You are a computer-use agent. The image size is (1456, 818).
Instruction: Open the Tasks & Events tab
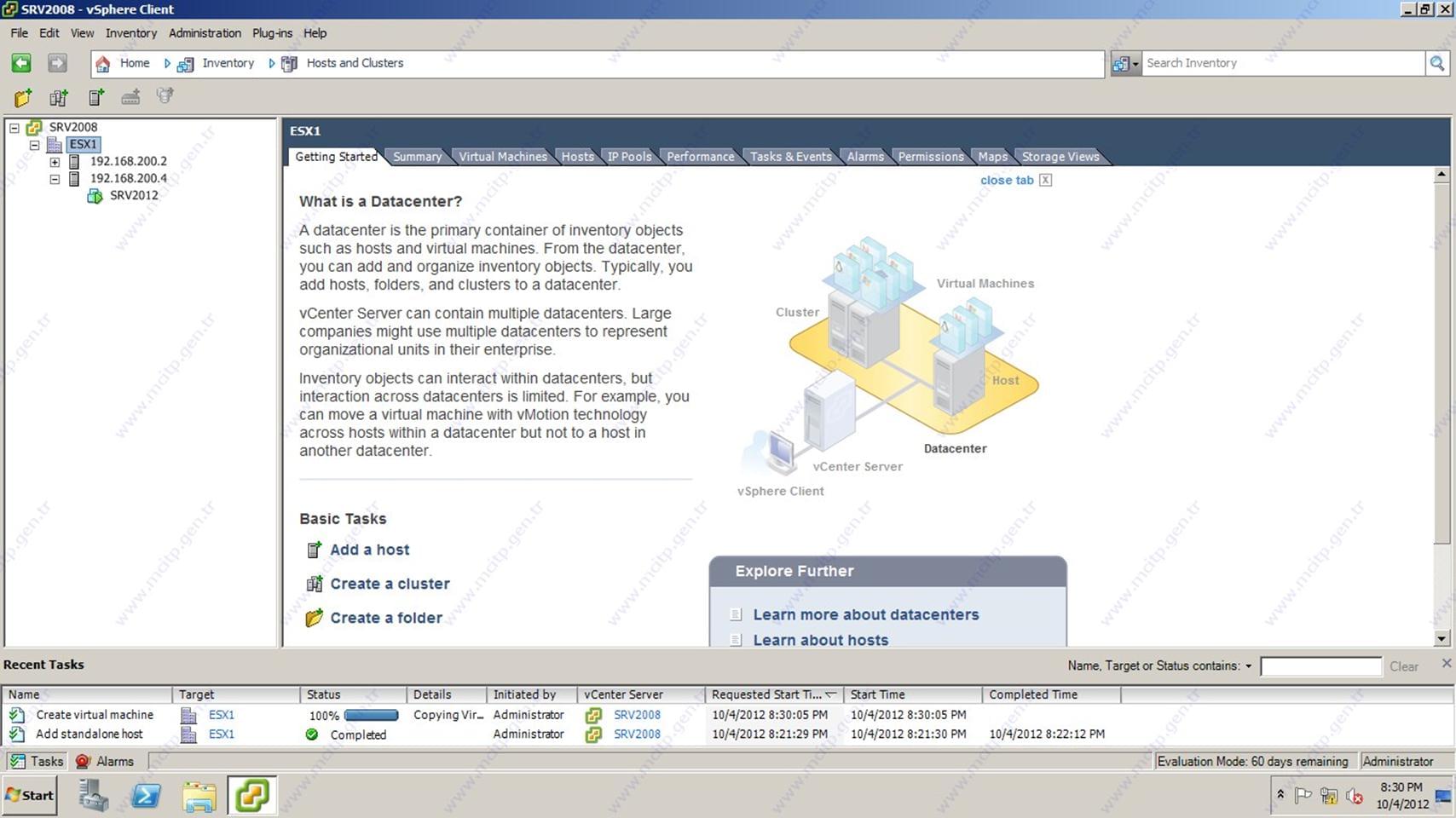pos(790,157)
